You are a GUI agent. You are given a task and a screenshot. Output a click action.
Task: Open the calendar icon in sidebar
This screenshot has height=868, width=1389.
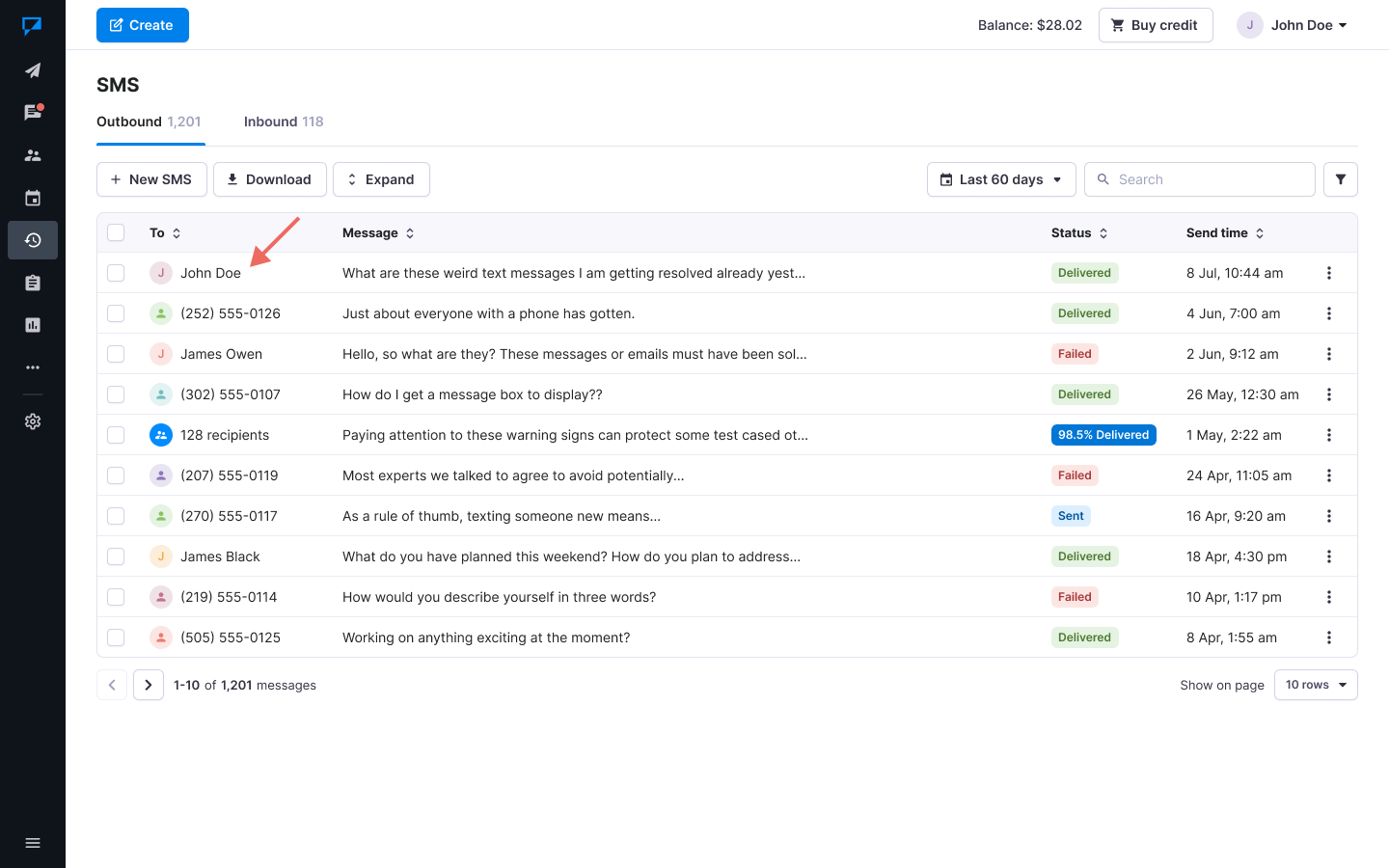pyautogui.click(x=33, y=198)
